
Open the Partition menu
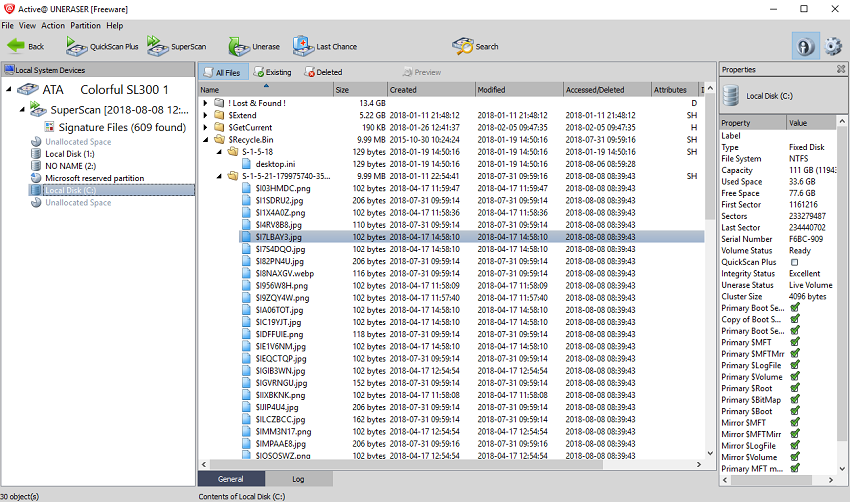click(x=85, y=25)
